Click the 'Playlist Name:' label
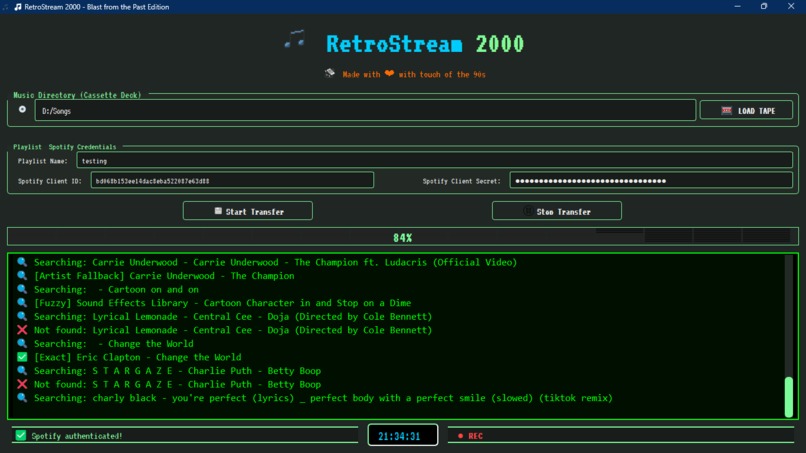806x453 pixels. coord(43,161)
